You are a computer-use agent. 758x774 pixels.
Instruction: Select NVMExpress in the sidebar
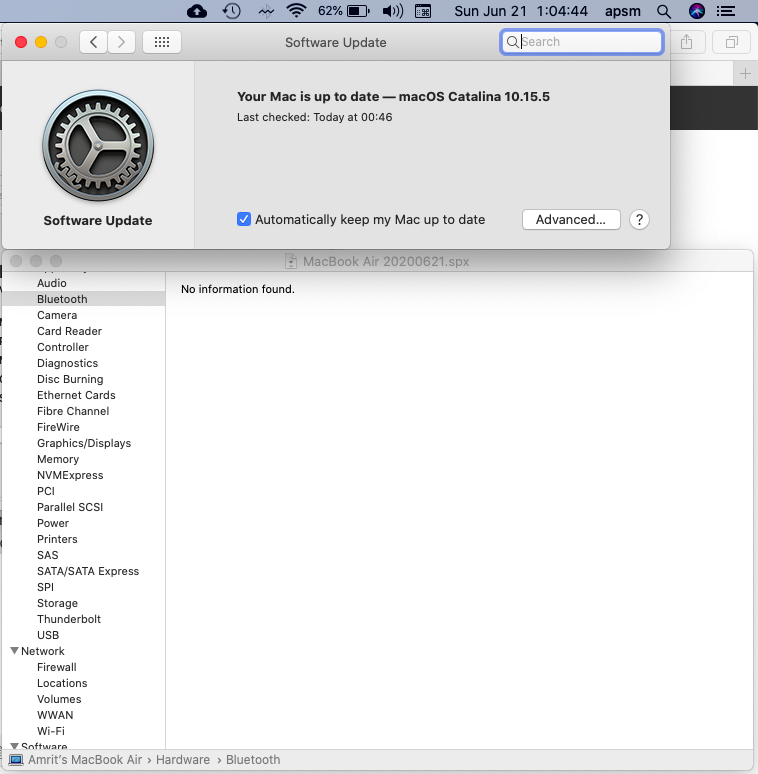(70, 475)
